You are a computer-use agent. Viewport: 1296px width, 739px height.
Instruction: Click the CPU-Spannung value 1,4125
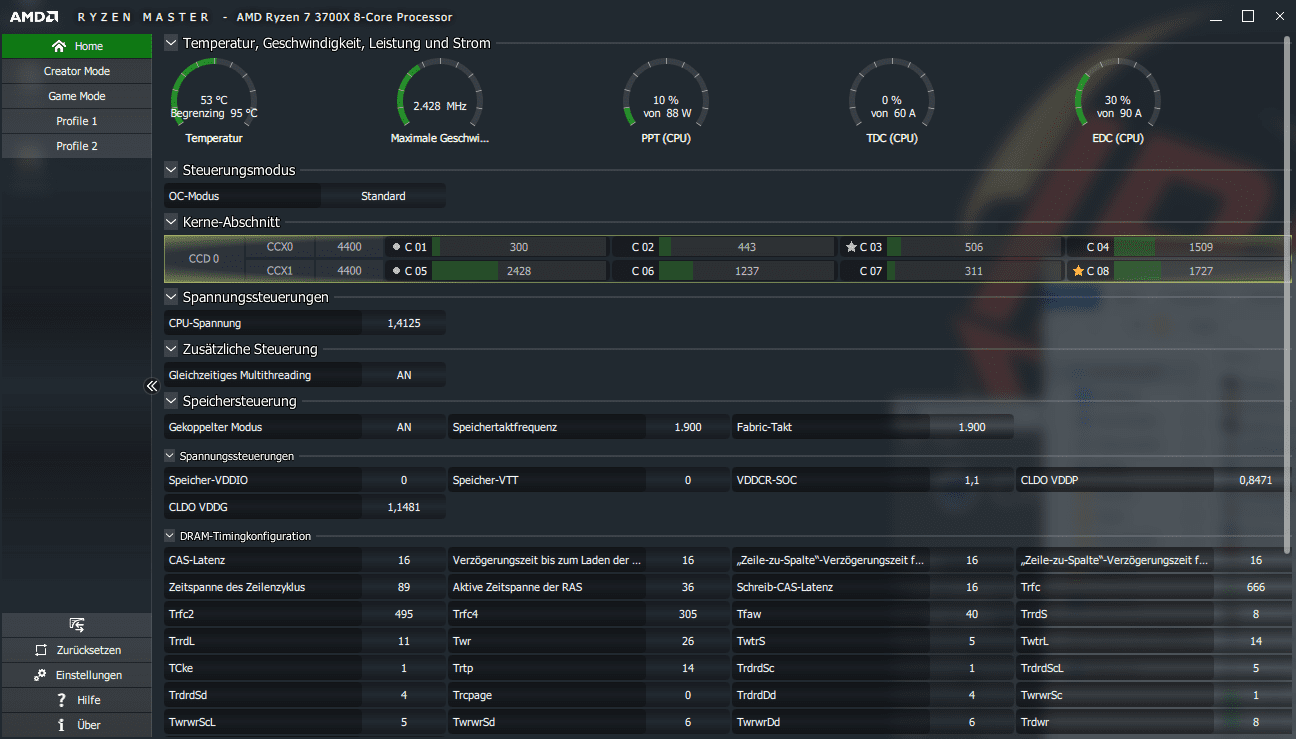[x=403, y=323]
